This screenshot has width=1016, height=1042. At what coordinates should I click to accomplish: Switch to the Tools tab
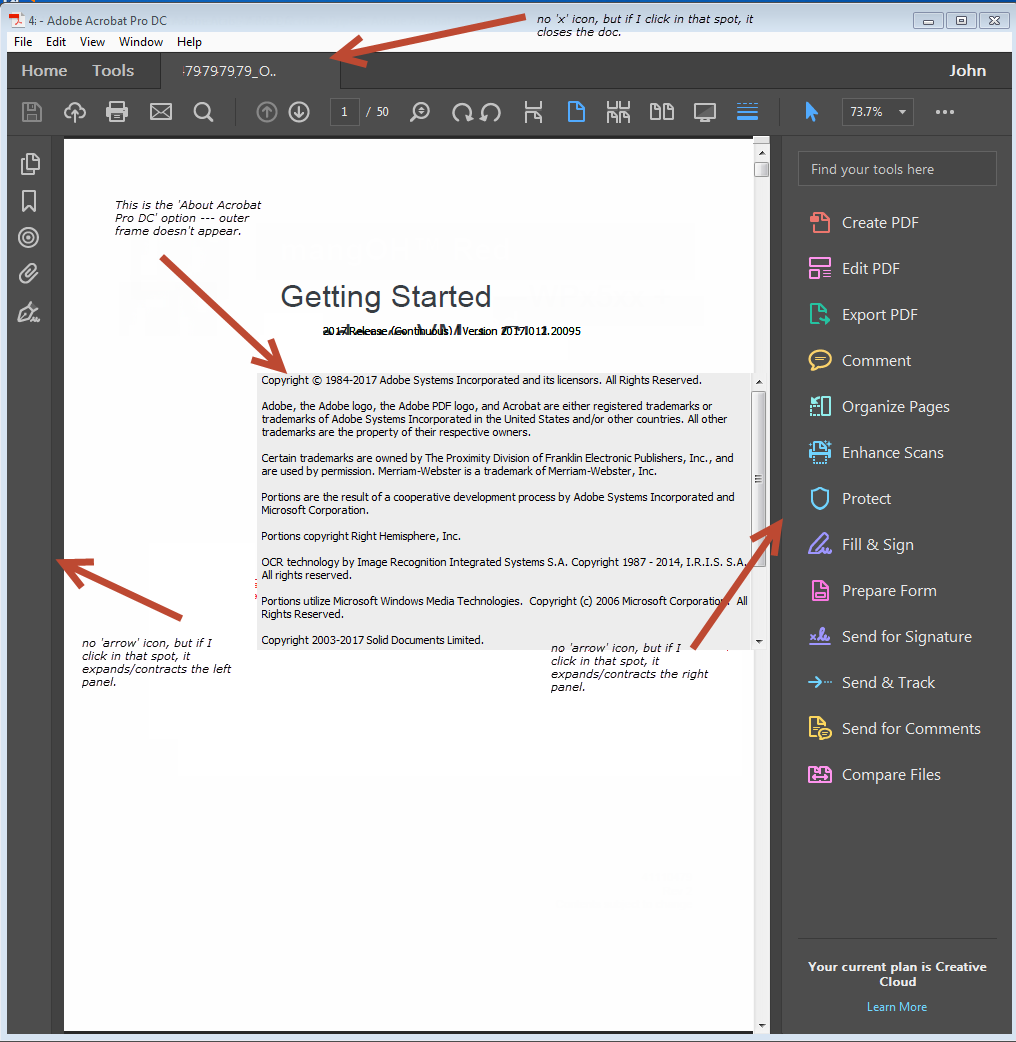113,70
